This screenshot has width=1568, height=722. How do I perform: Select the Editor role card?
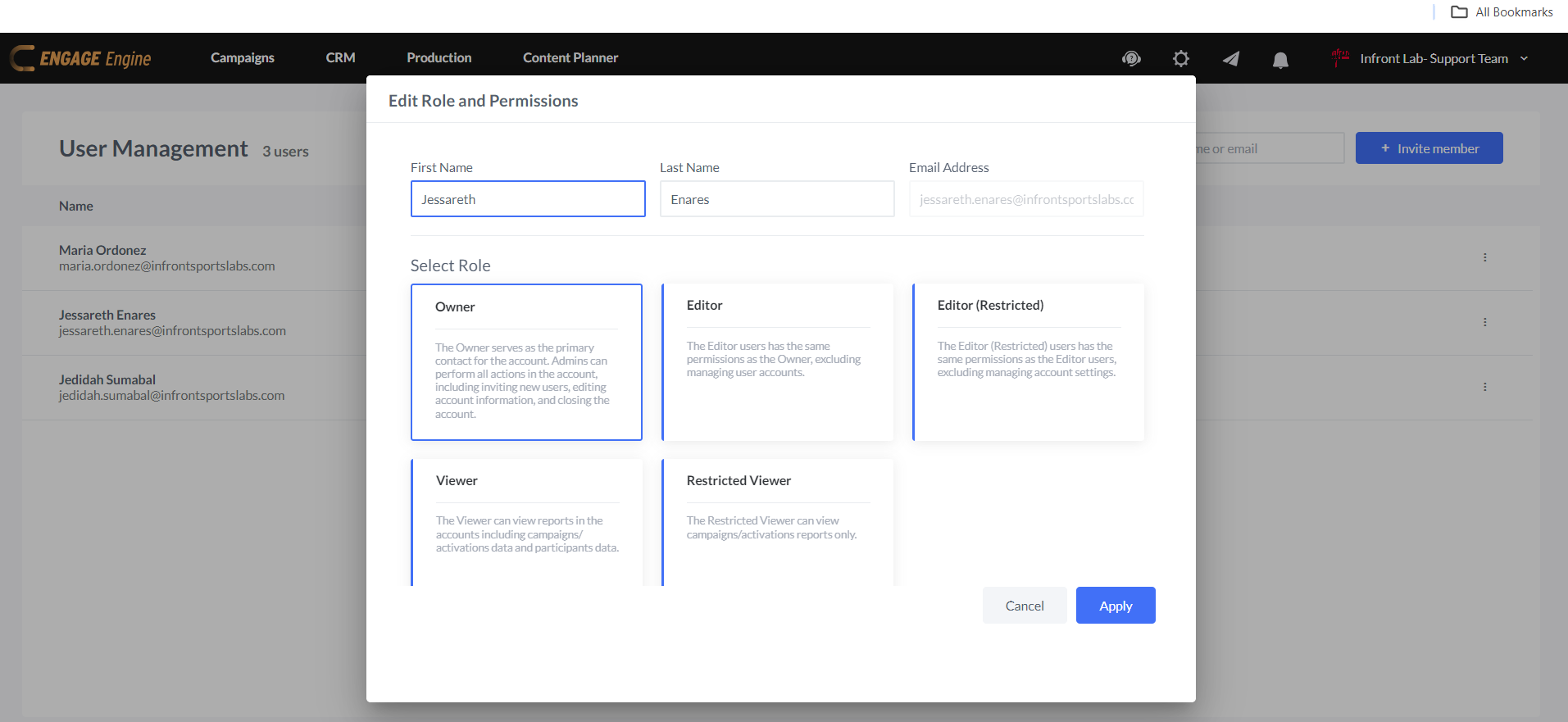click(x=777, y=361)
